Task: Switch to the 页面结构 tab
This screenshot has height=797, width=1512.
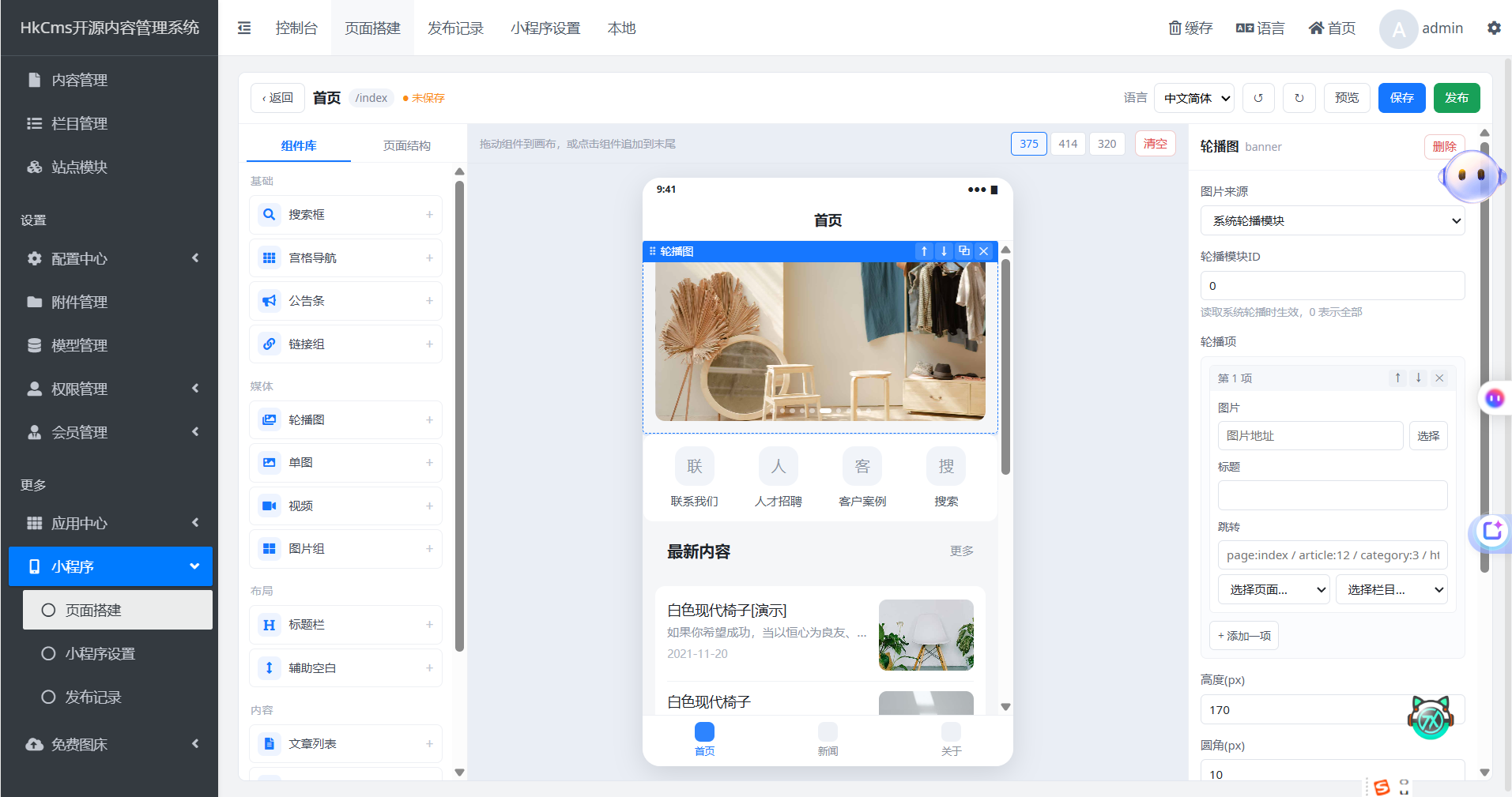Action: [406, 145]
